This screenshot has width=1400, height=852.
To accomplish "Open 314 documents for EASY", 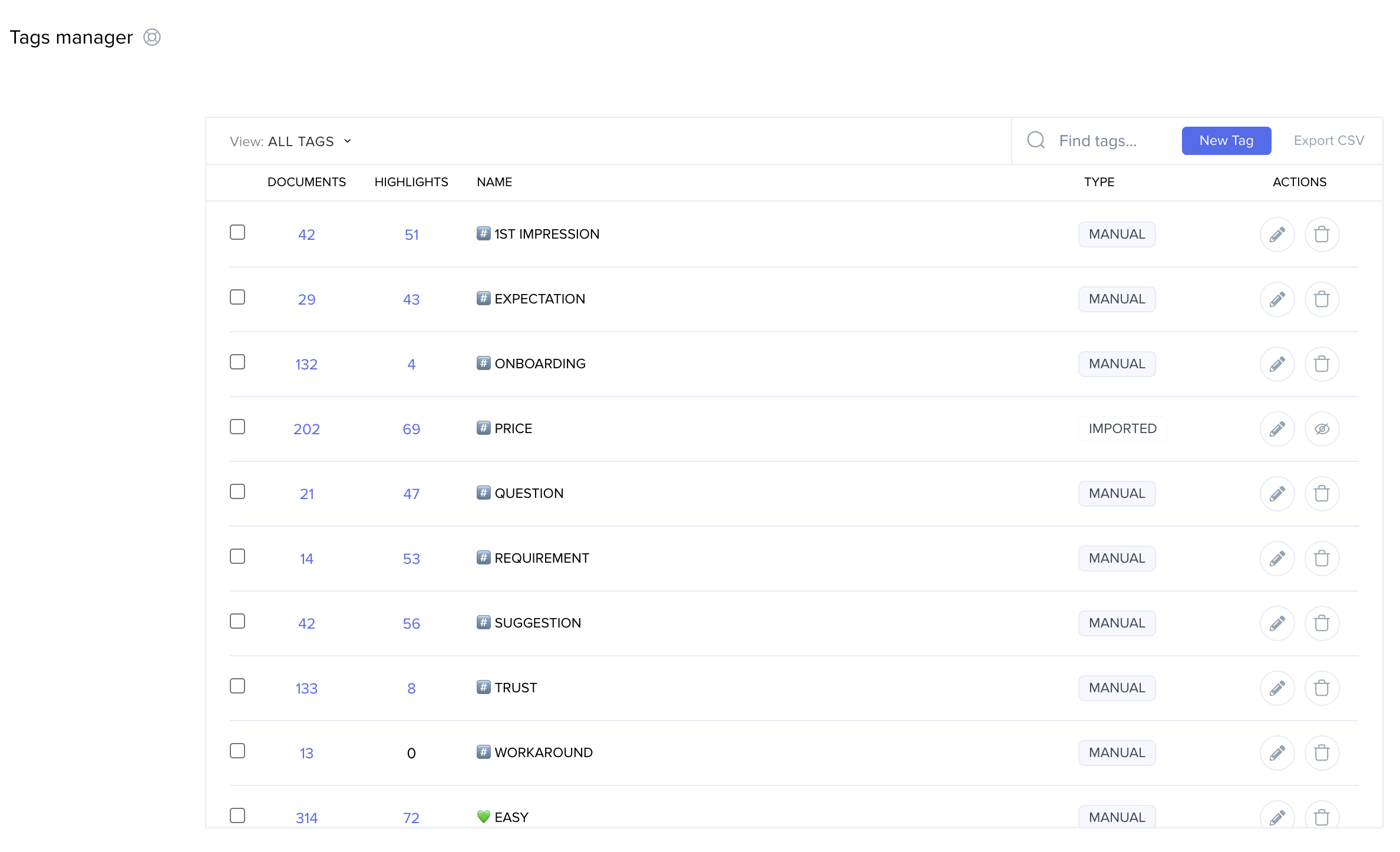I will tap(306, 818).
